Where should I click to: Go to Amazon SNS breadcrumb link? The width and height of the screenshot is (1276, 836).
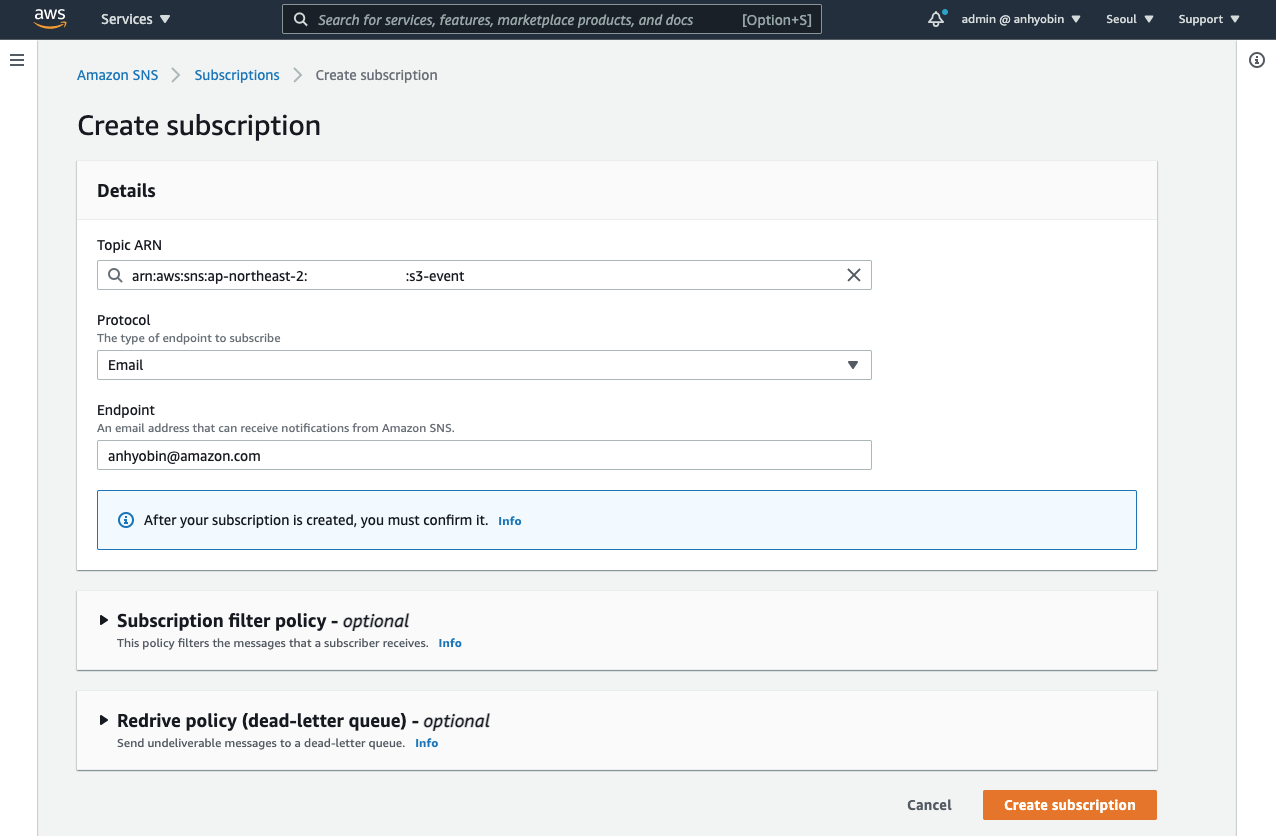click(117, 75)
